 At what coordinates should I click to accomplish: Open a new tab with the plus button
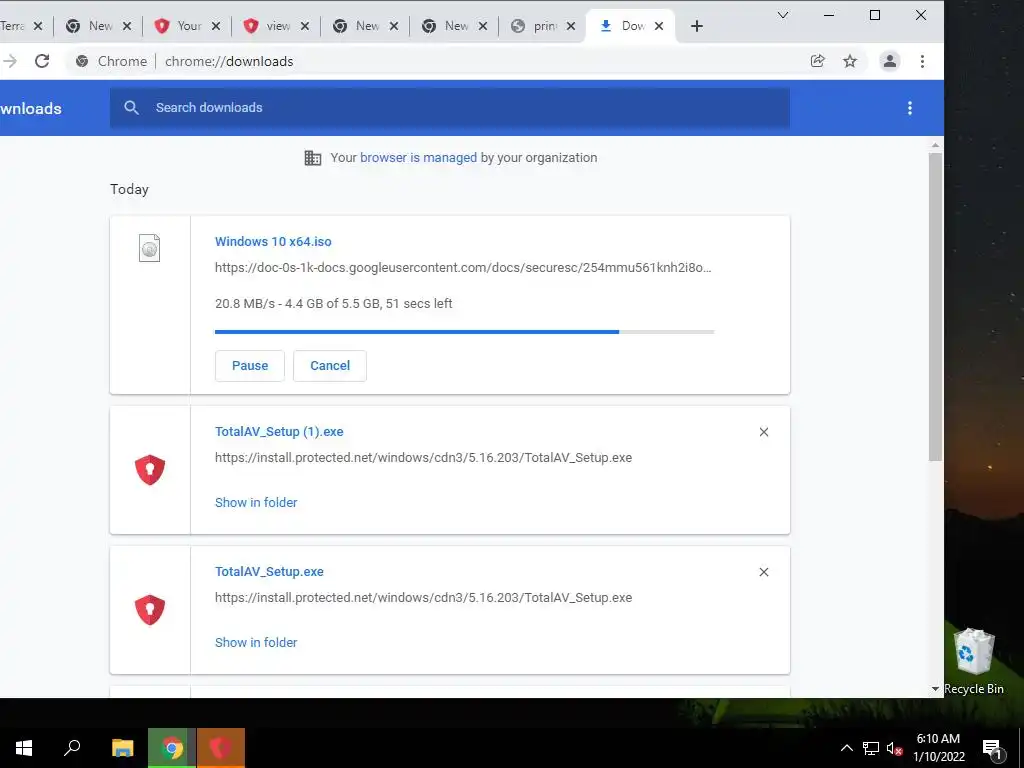coord(697,26)
